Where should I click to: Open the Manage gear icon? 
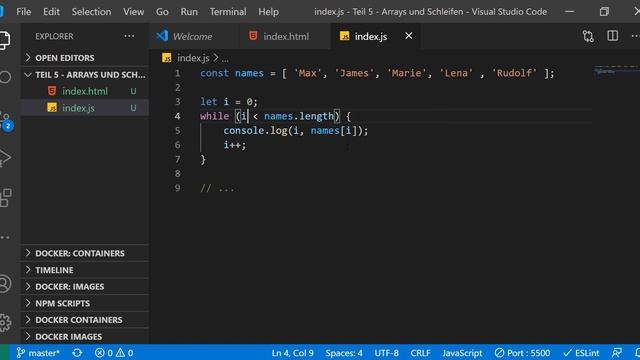pyautogui.click(x=5, y=322)
